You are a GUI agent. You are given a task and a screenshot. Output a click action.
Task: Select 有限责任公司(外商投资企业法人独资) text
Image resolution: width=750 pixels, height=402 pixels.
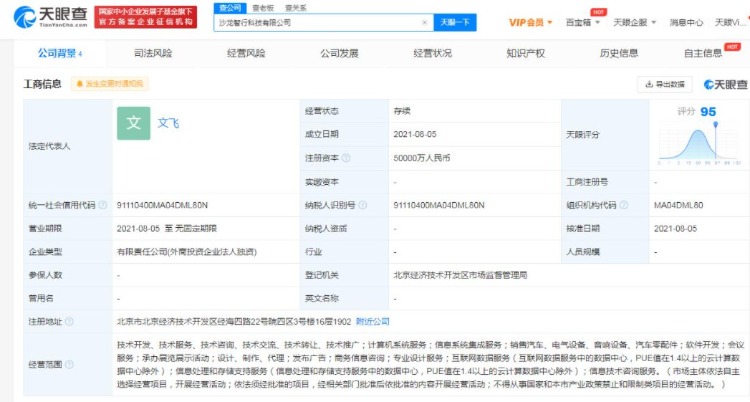[x=187, y=252]
